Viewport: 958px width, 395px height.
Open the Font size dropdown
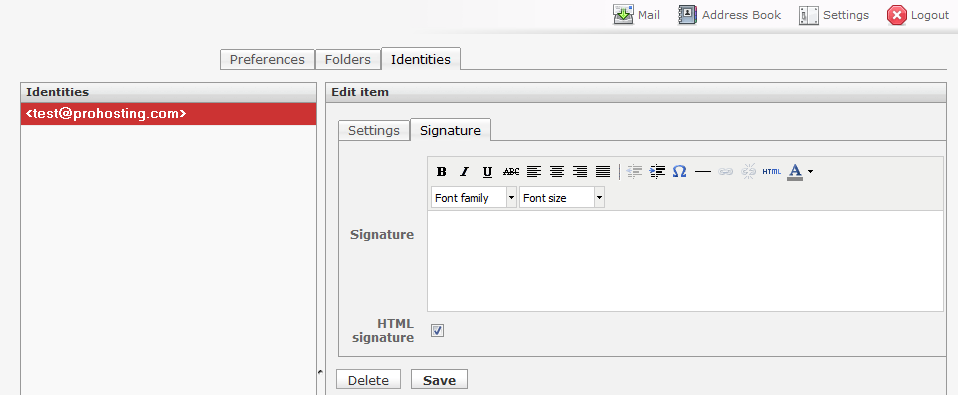(x=562, y=198)
